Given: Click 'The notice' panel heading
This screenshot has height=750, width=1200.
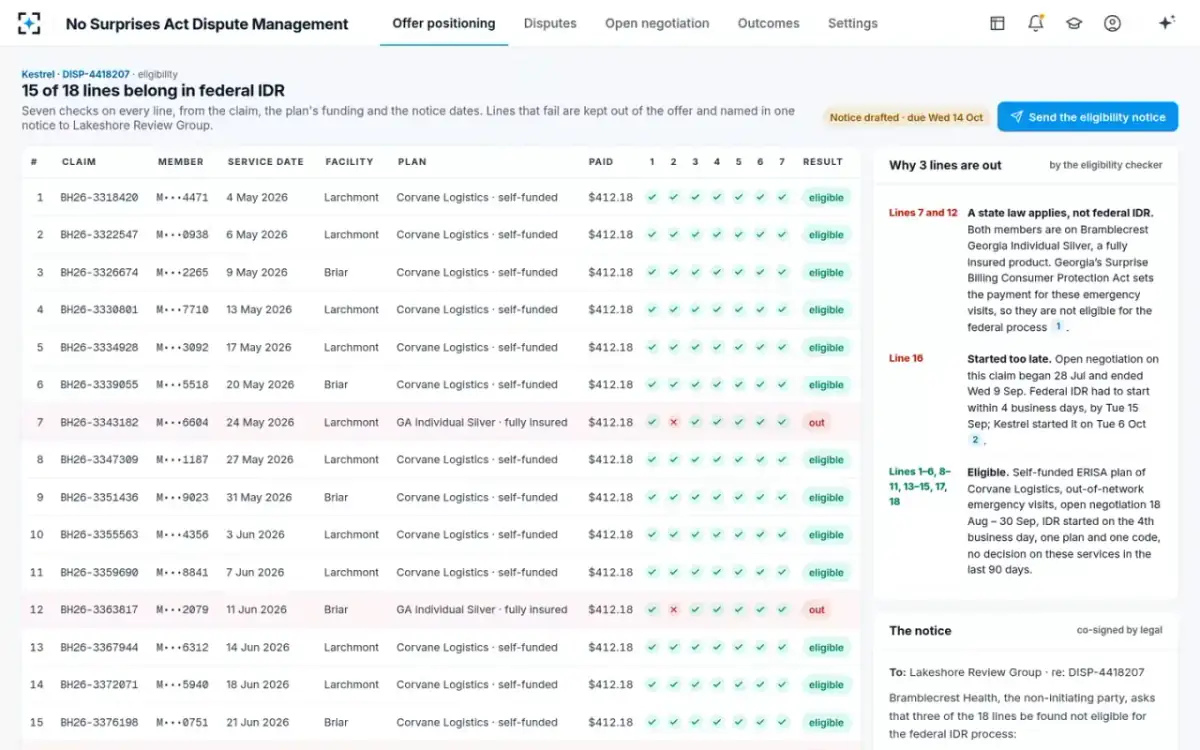Looking at the screenshot, I should [920, 631].
